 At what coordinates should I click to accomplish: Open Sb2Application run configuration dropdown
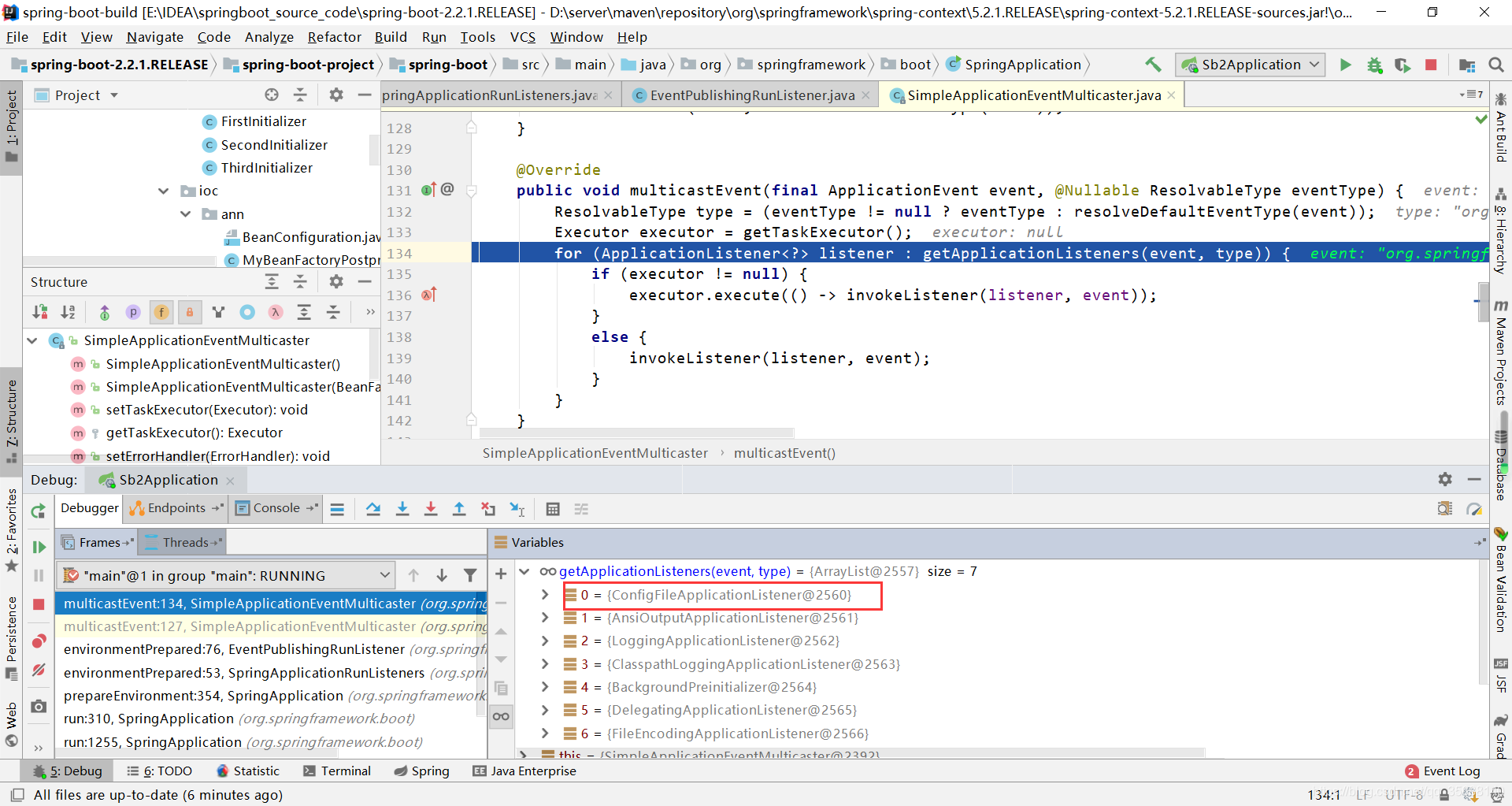click(1251, 65)
